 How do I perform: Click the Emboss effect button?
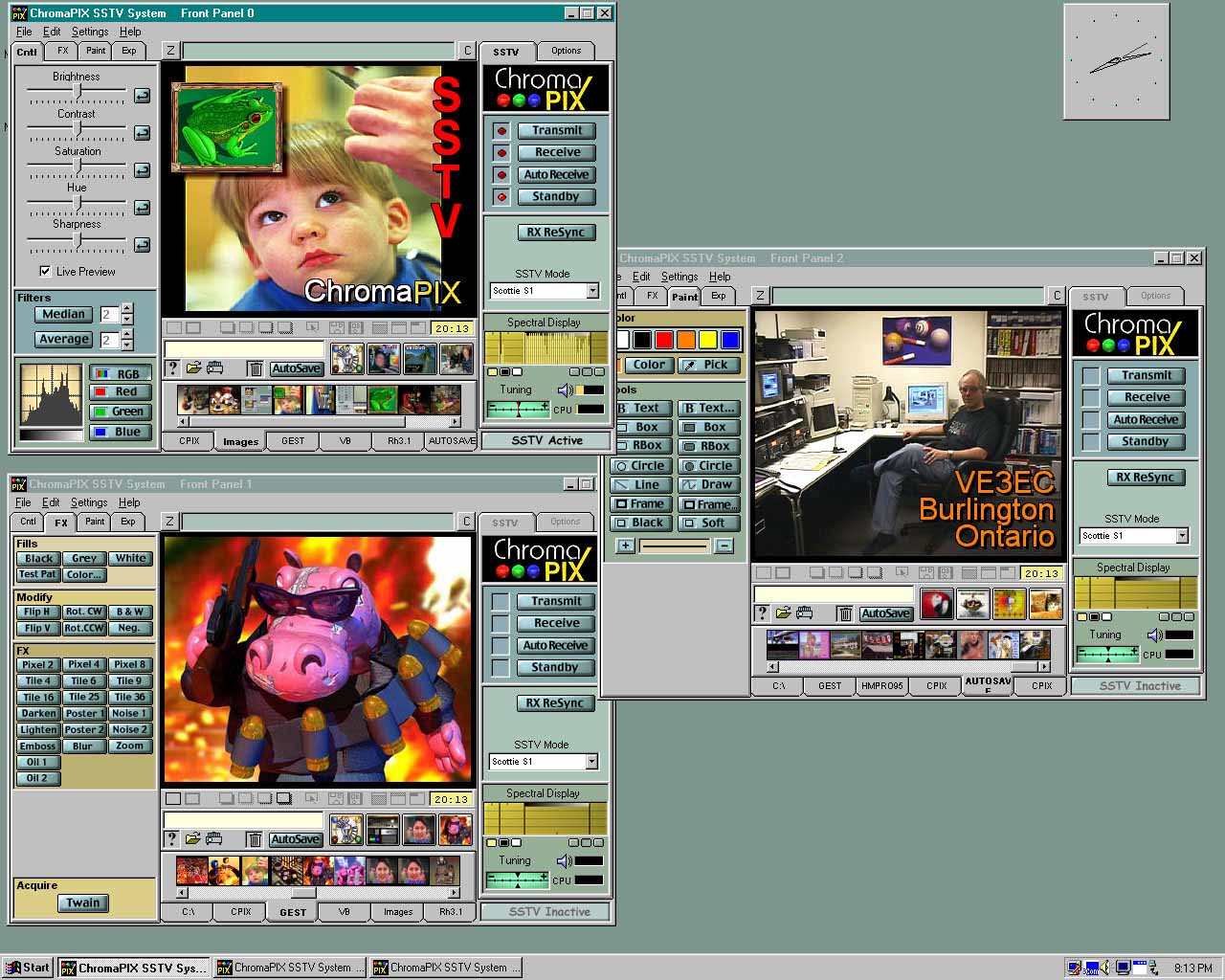point(38,746)
